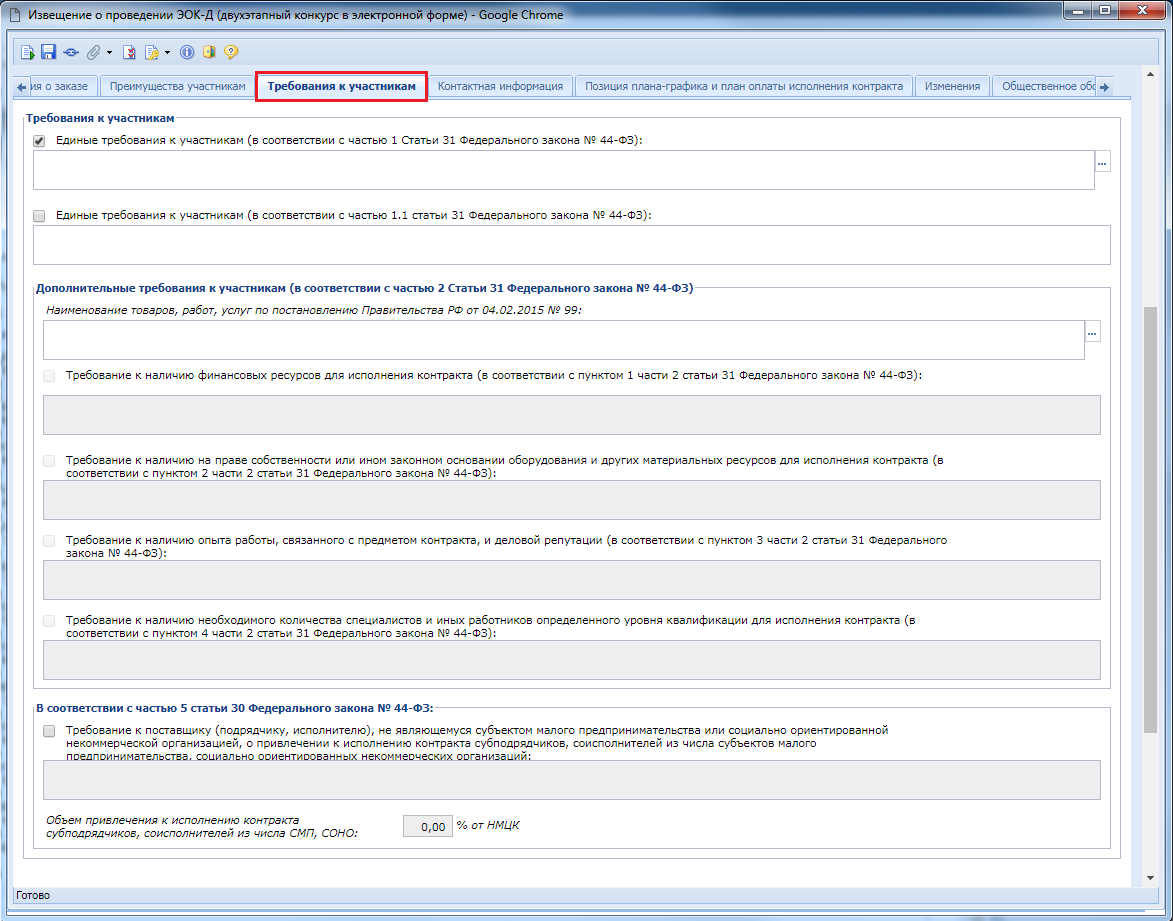Image resolution: width=1173 pixels, height=921 pixels.
Task: Open the ellipsis picker for Единые требования часть 1
Action: point(1102,162)
